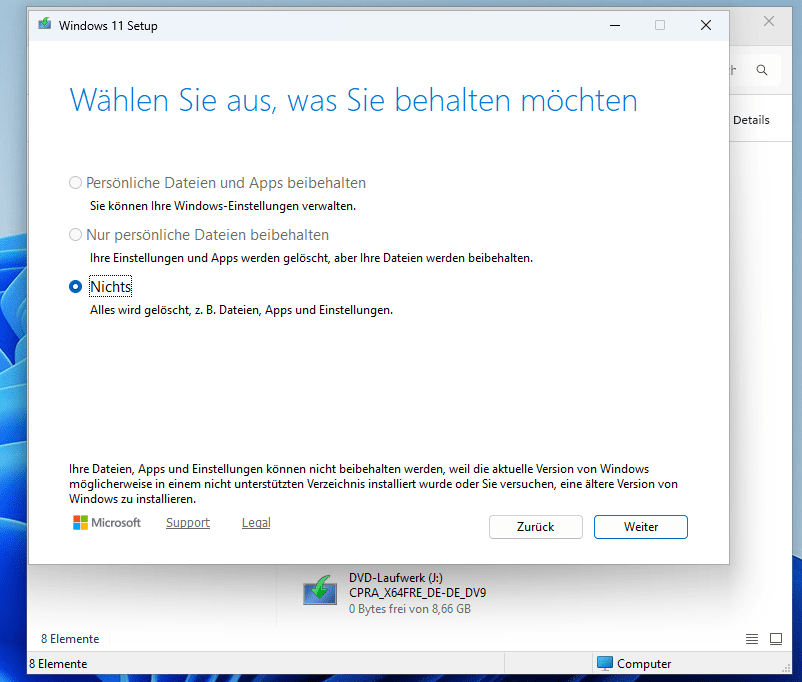Click the Computer icon in status bar
The width and height of the screenshot is (802, 682).
(605, 663)
